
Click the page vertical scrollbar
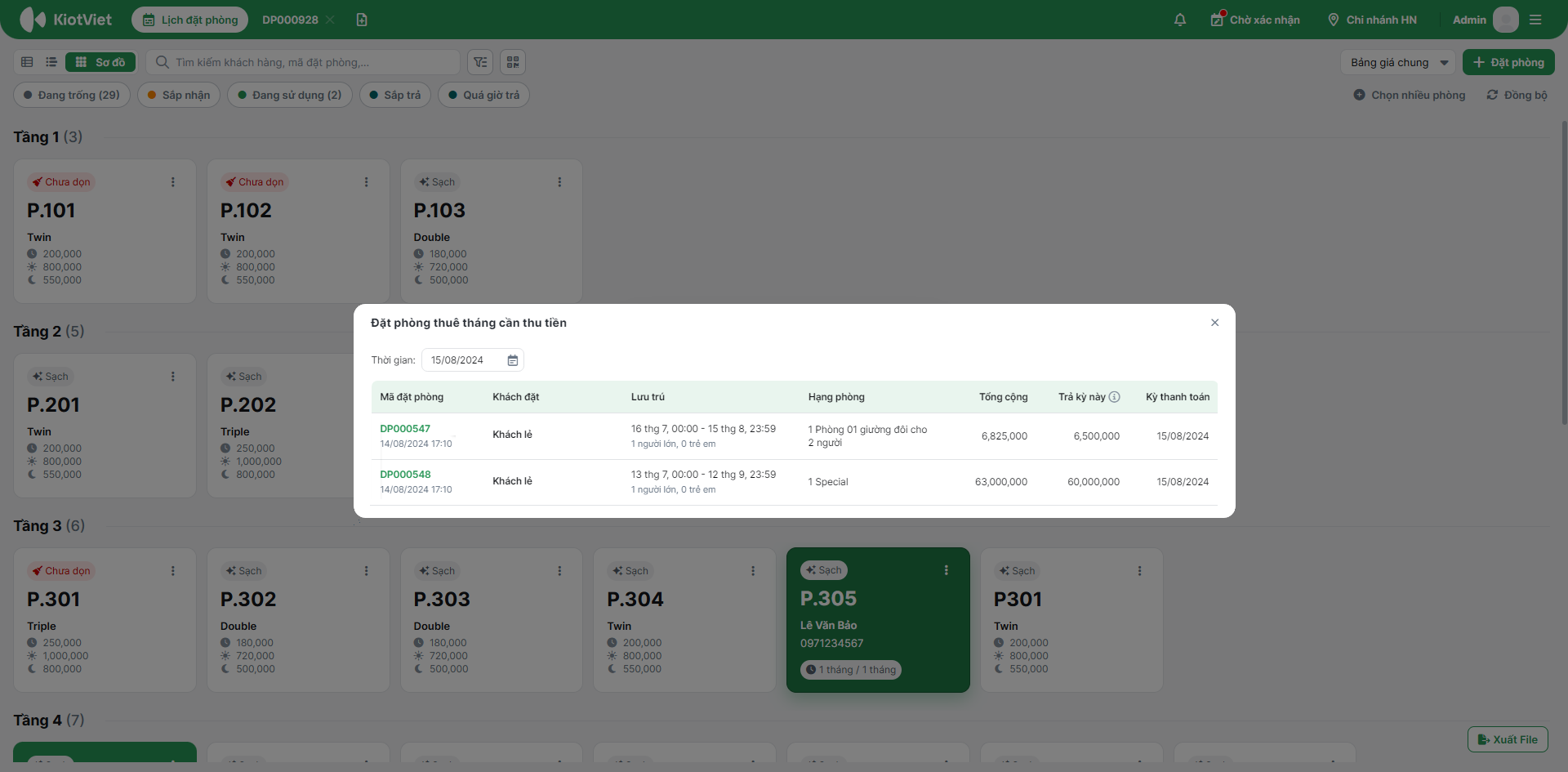point(1564,274)
